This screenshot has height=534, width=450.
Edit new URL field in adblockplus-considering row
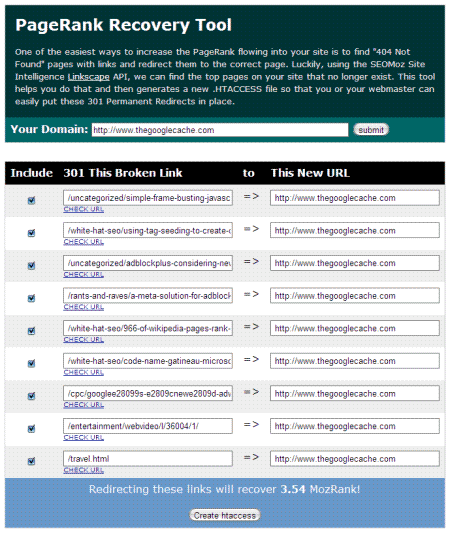point(355,263)
